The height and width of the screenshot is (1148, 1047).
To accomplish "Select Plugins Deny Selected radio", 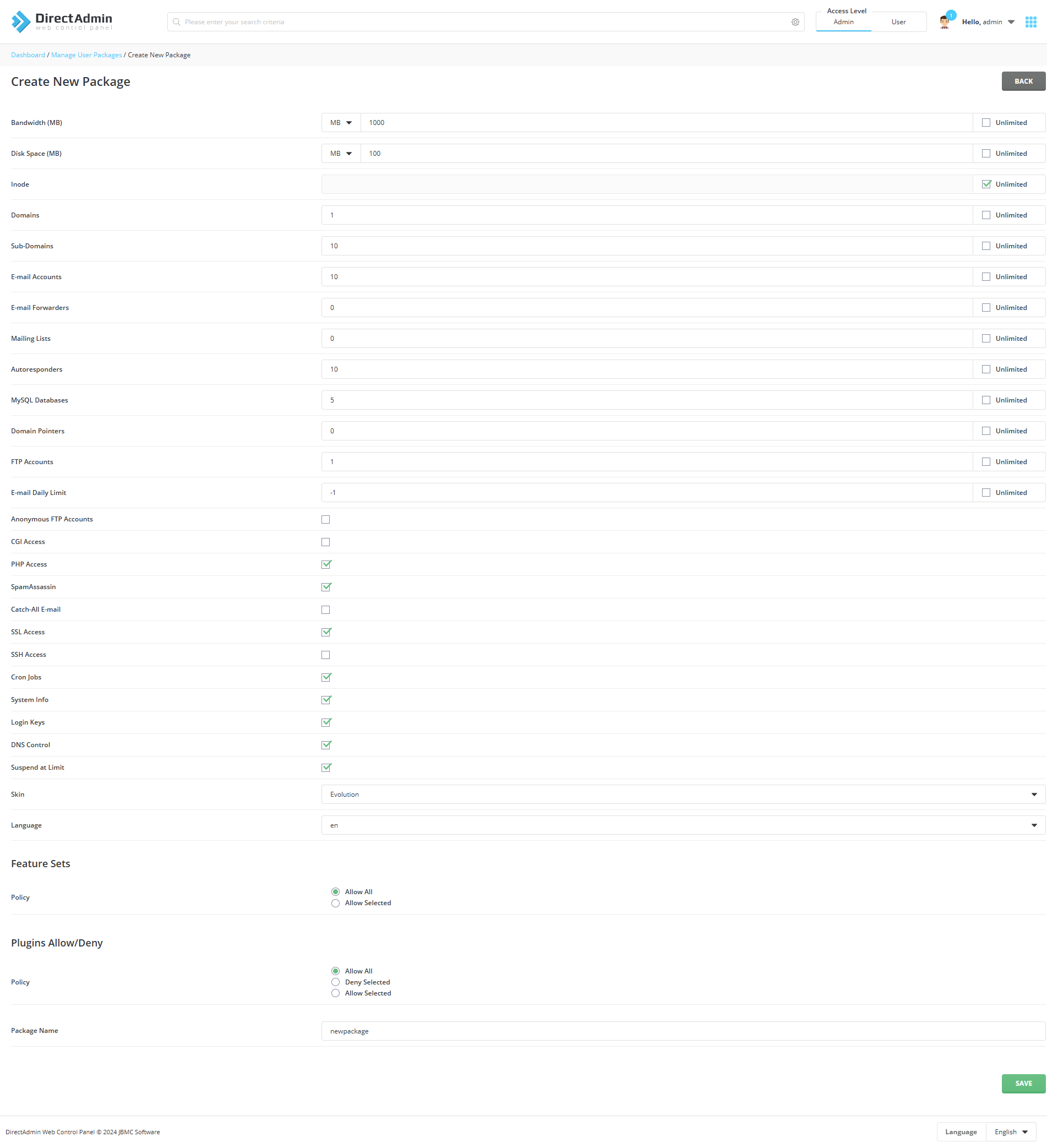I will pyautogui.click(x=335, y=982).
